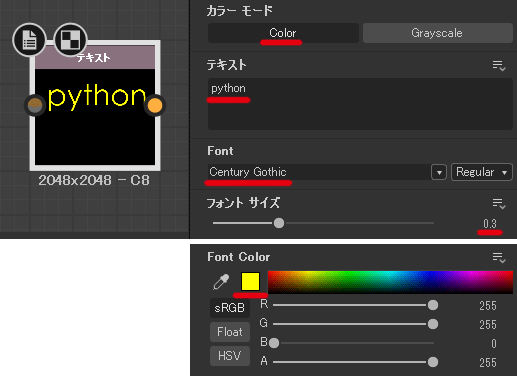Click the フォント サイズ label

coord(243,203)
